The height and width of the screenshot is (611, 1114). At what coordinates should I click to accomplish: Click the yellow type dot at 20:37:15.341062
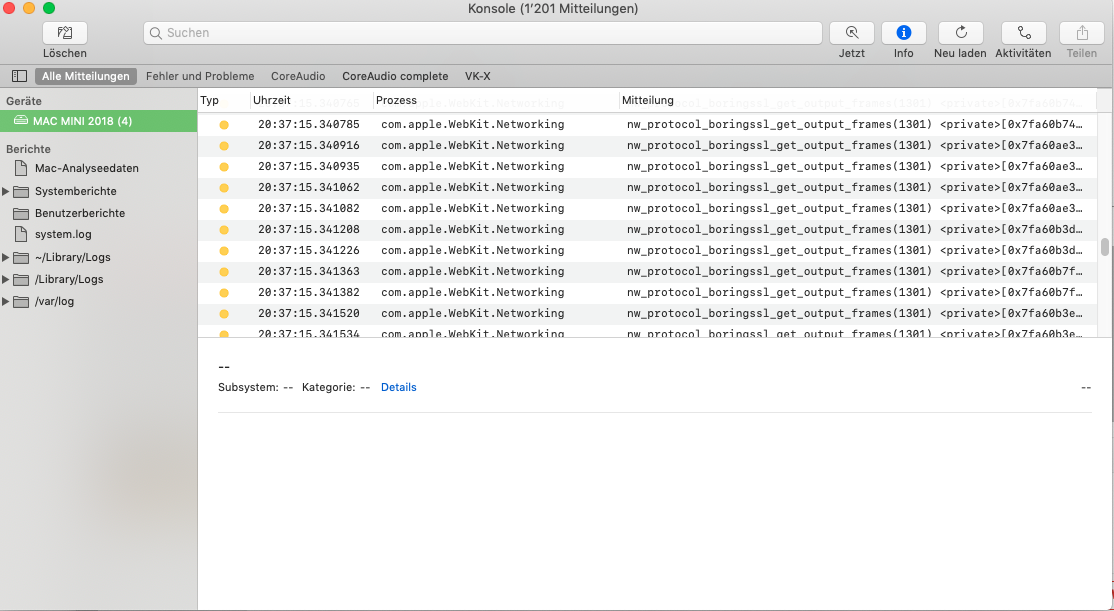[x=224, y=188]
